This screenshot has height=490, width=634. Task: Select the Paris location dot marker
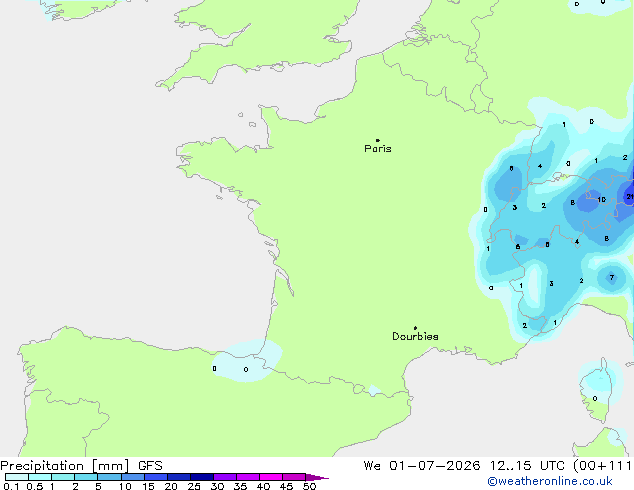pyautogui.click(x=378, y=140)
